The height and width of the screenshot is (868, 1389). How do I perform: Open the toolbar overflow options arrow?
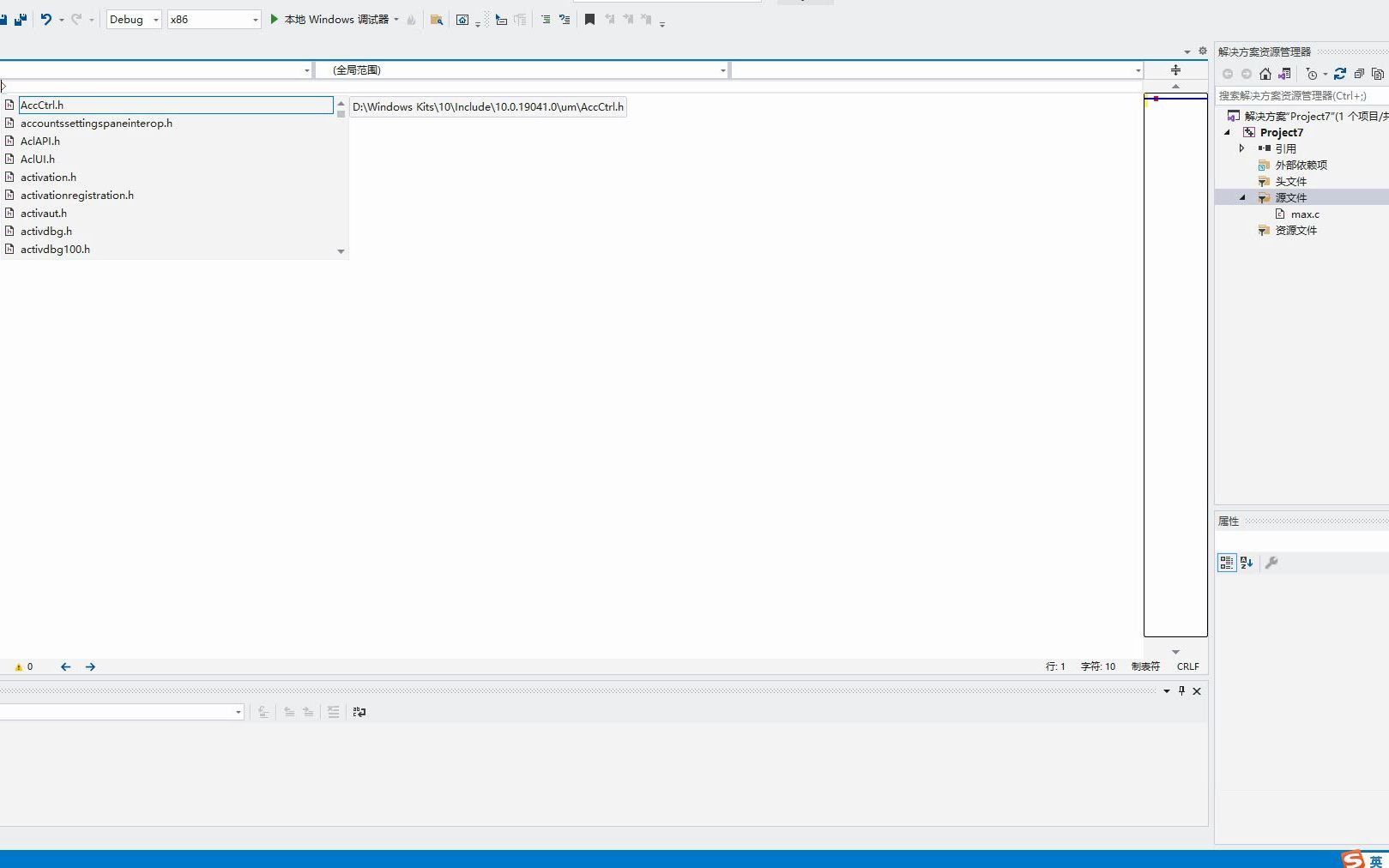pyautogui.click(x=662, y=24)
